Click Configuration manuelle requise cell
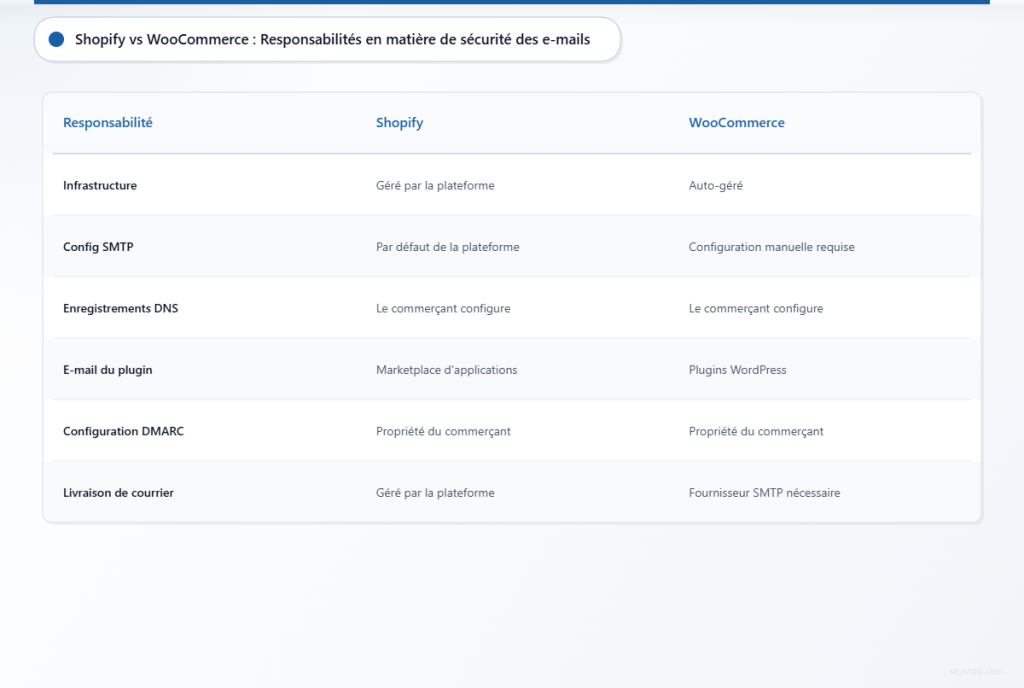This screenshot has width=1024, height=688. click(772, 247)
